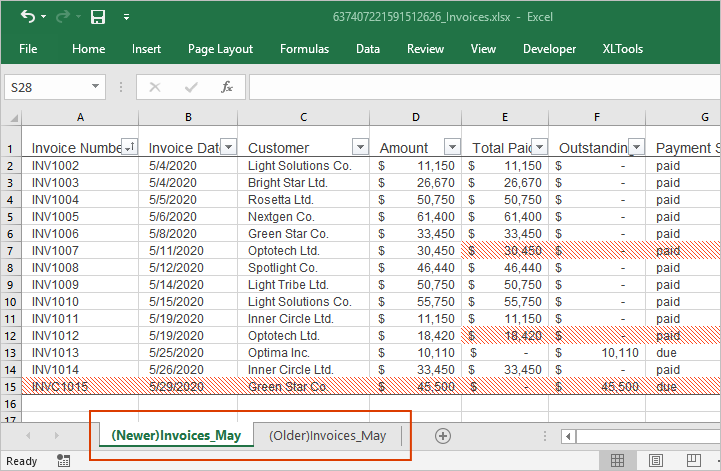Click the macro recording icon in status bar
Viewport: 721px width, 471px height.
(64, 460)
